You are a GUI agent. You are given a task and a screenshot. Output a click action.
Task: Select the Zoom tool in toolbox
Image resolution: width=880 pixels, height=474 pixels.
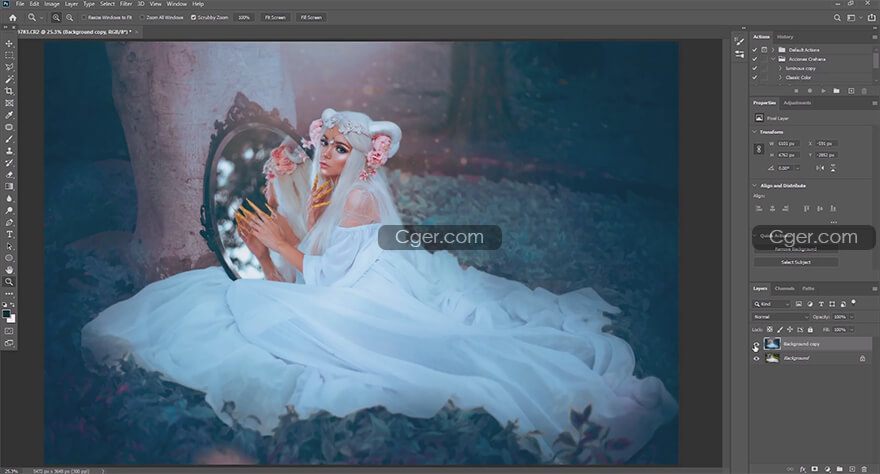point(9,282)
